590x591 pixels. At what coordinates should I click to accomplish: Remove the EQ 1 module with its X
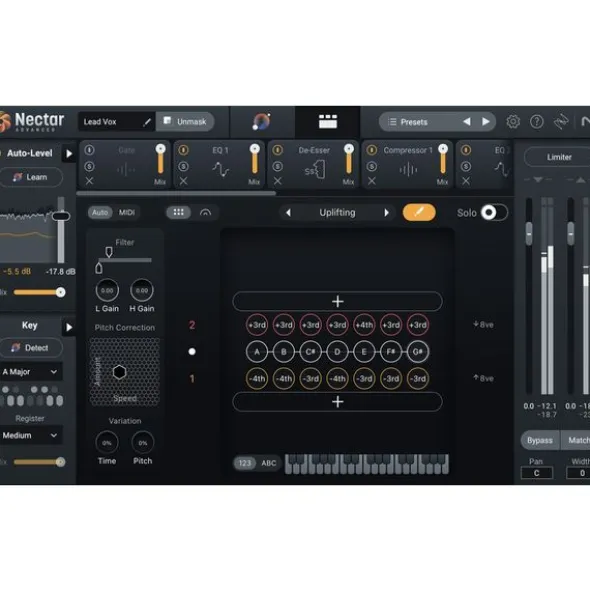coord(184,181)
